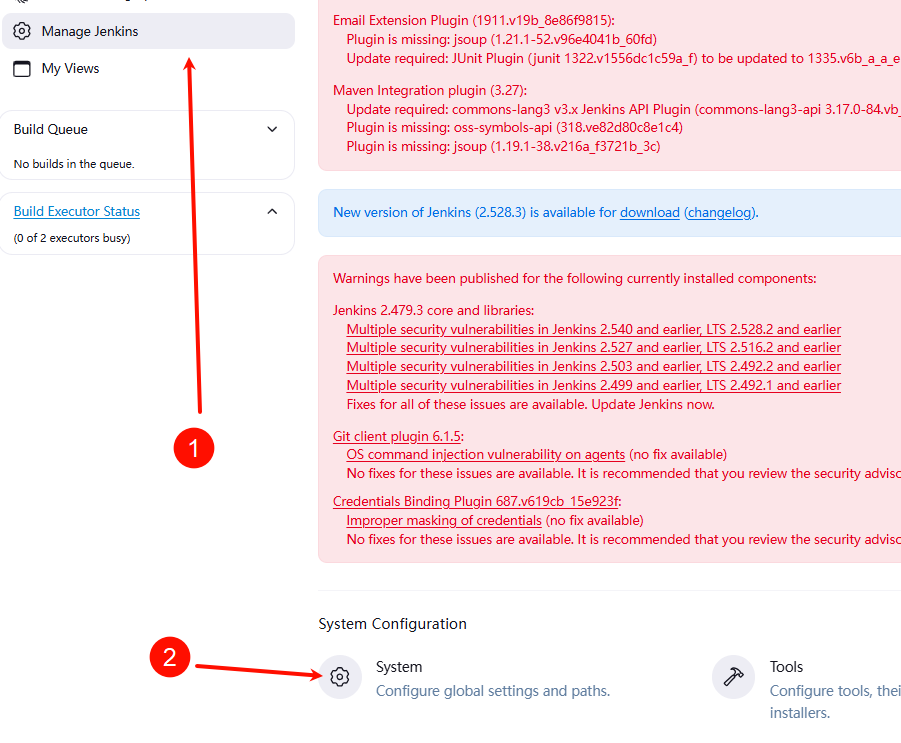This screenshot has width=901, height=743.
Task: Open the System settings title
Action: [399, 667]
